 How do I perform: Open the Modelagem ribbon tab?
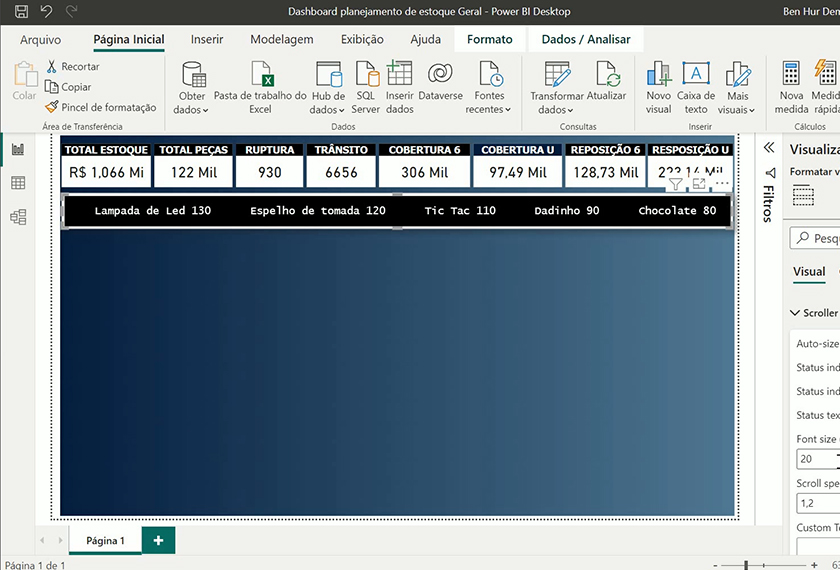(281, 39)
